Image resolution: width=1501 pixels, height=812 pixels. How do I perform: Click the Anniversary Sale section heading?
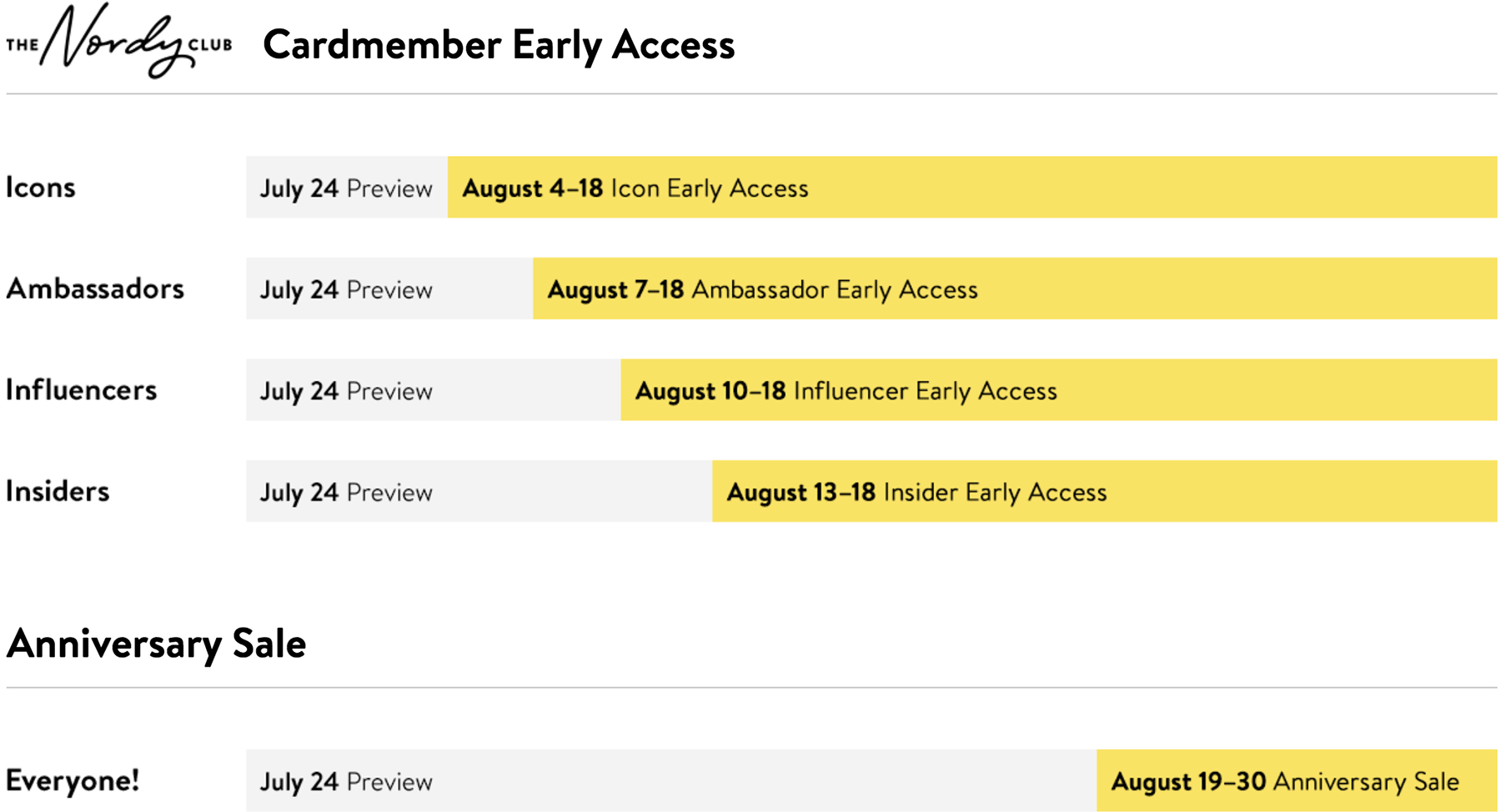(x=157, y=644)
